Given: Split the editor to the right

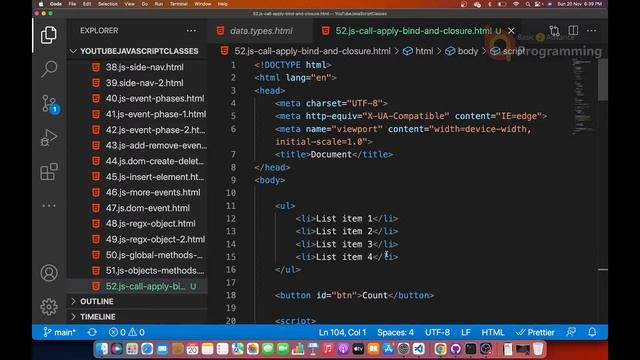Looking at the screenshot, I should [x=573, y=31].
